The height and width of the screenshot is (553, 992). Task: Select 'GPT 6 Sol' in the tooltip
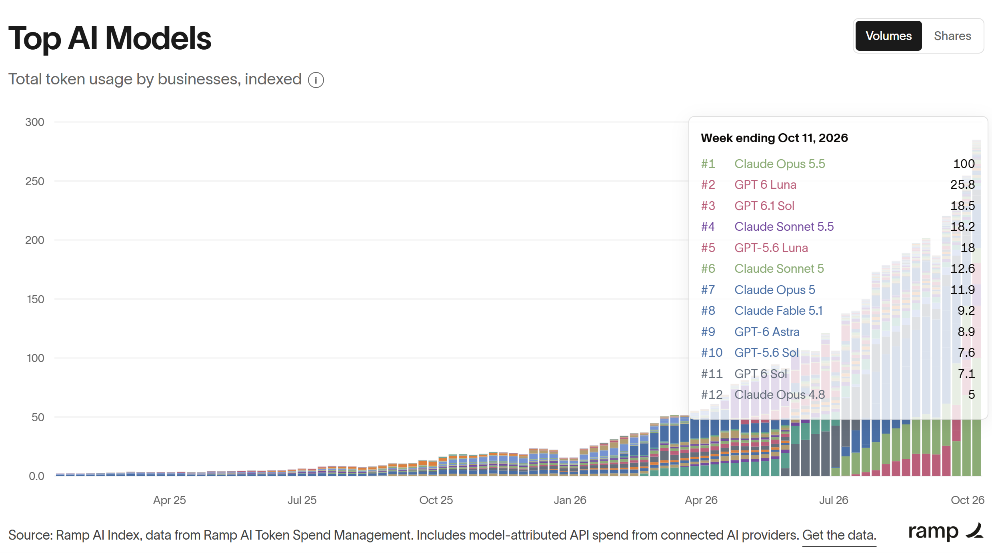point(760,374)
